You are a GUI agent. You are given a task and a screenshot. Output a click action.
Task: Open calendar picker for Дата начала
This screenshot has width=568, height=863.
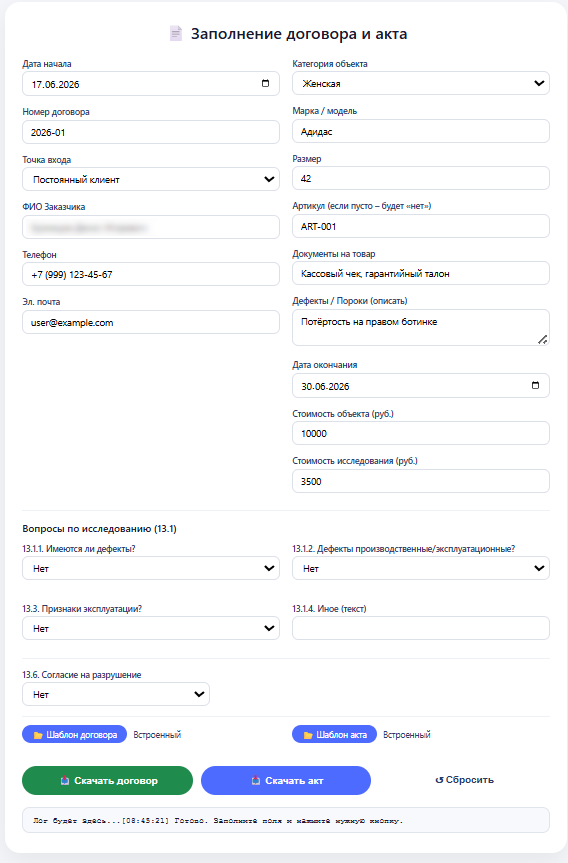265,84
